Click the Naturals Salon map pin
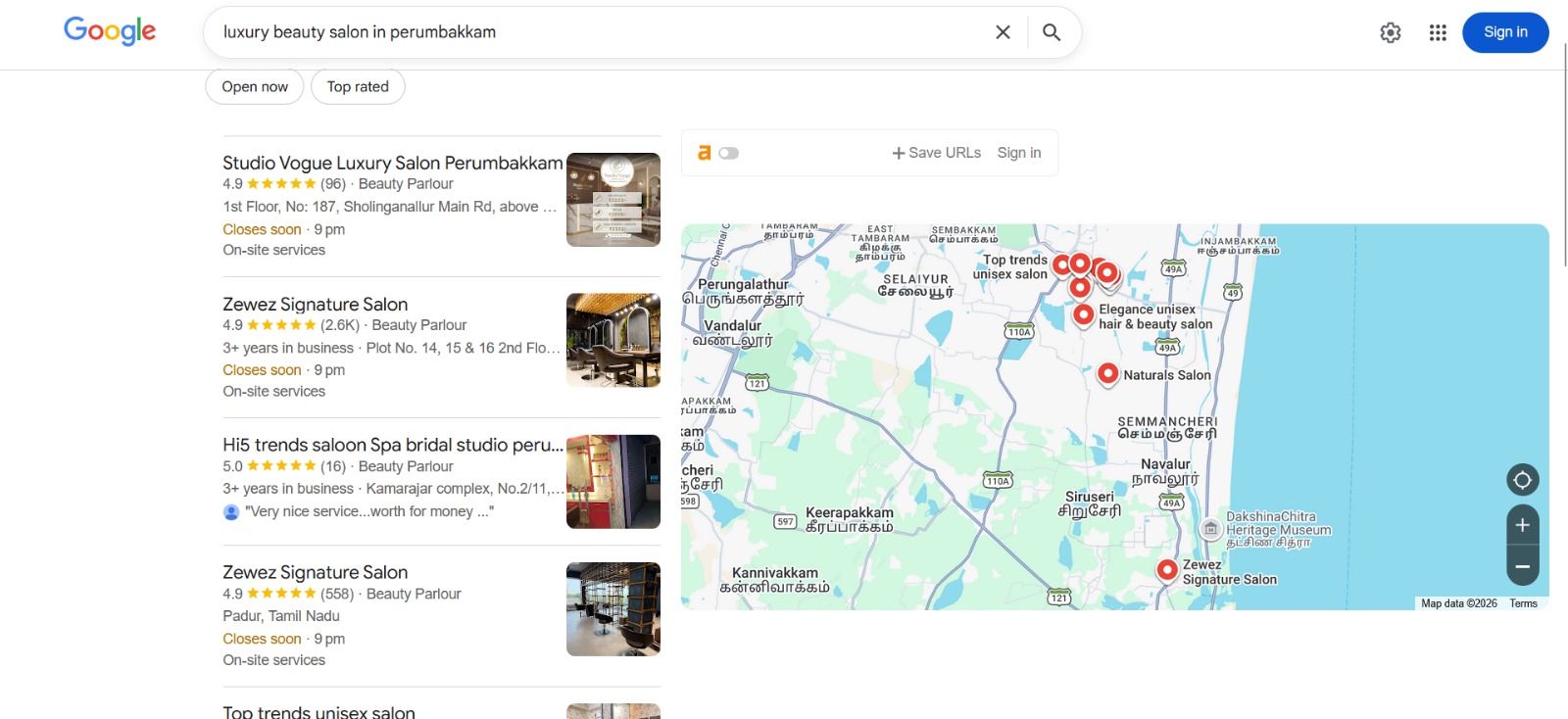This screenshot has height=719, width=1568. point(1107,374)
